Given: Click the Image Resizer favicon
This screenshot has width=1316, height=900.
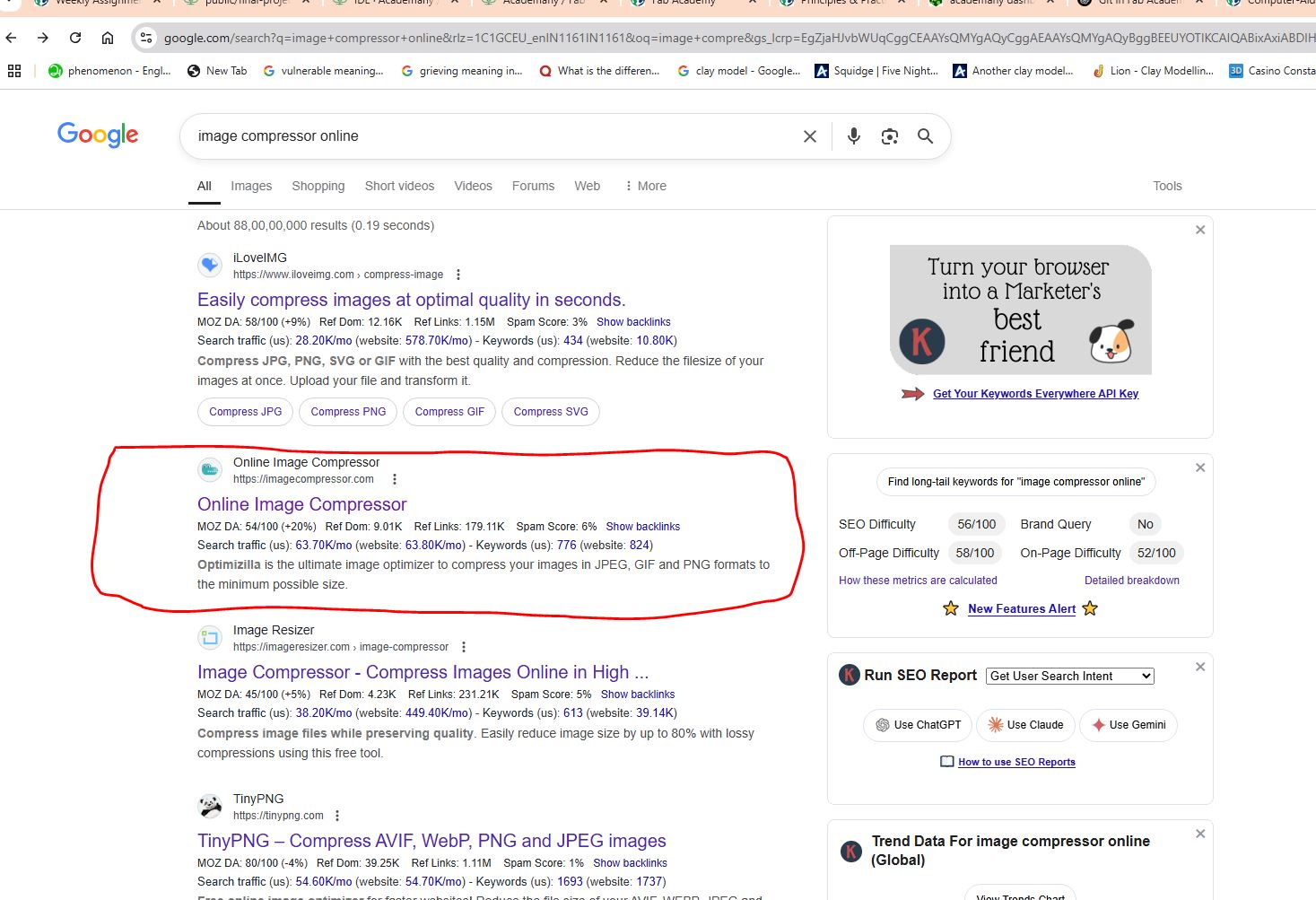Looking at the screenshot, I should coord(210,638).
